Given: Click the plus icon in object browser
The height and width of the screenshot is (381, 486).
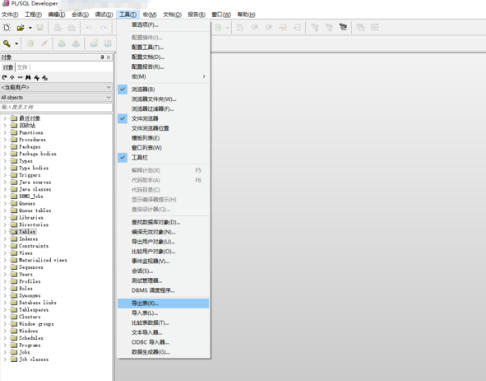Looking at the screenshot, I should [x=12, y=77].
